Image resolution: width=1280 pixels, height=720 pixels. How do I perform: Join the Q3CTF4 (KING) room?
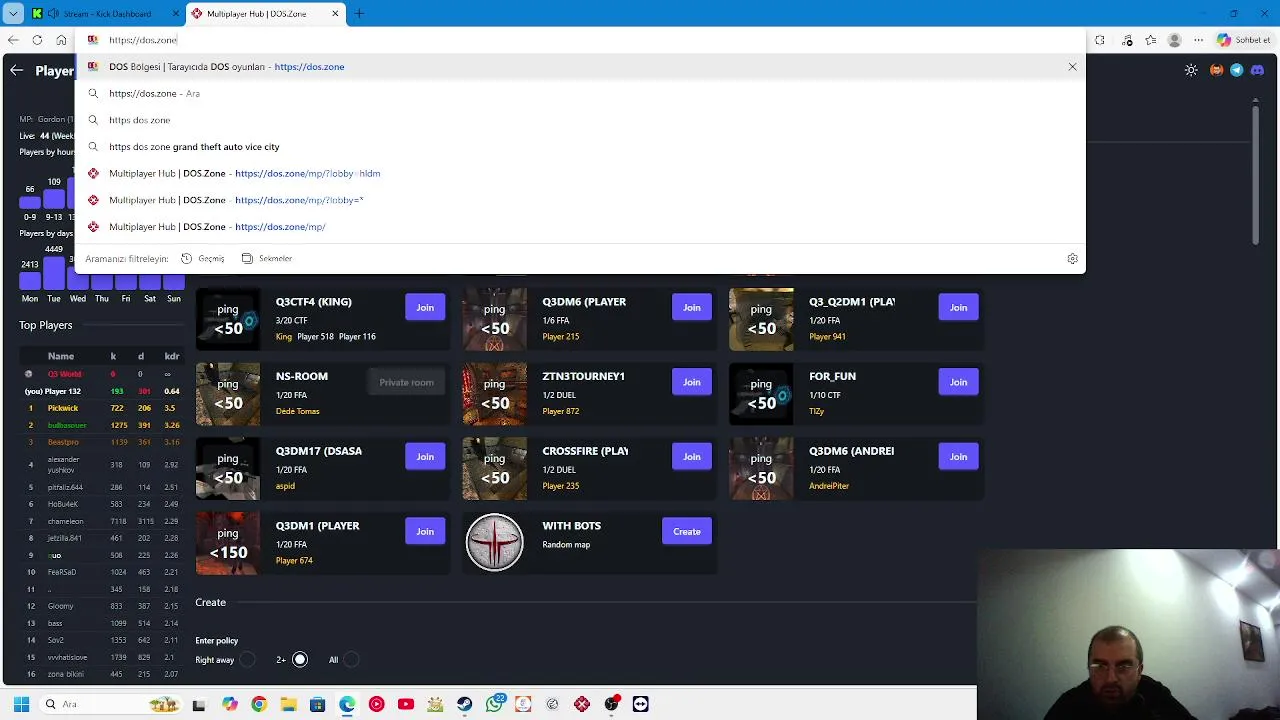(425, 307)
